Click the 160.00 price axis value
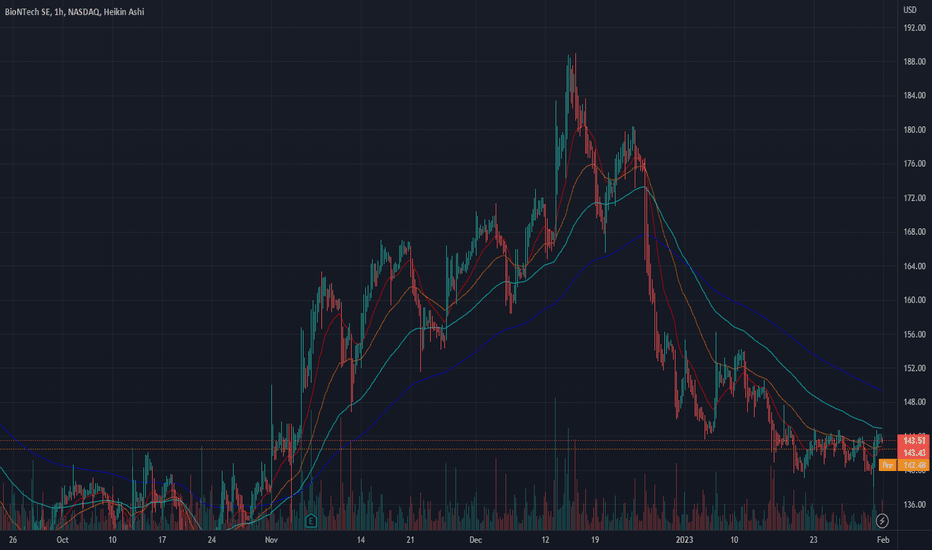932x550 pixels. (914, 300)
